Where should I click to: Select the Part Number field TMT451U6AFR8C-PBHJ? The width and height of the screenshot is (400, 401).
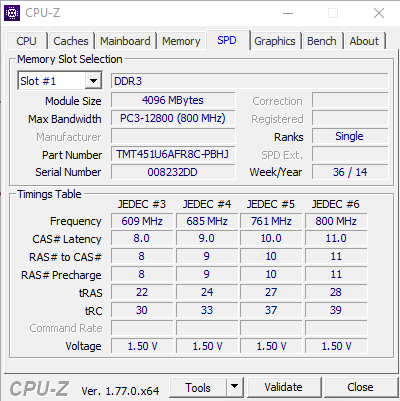[173, 154]
